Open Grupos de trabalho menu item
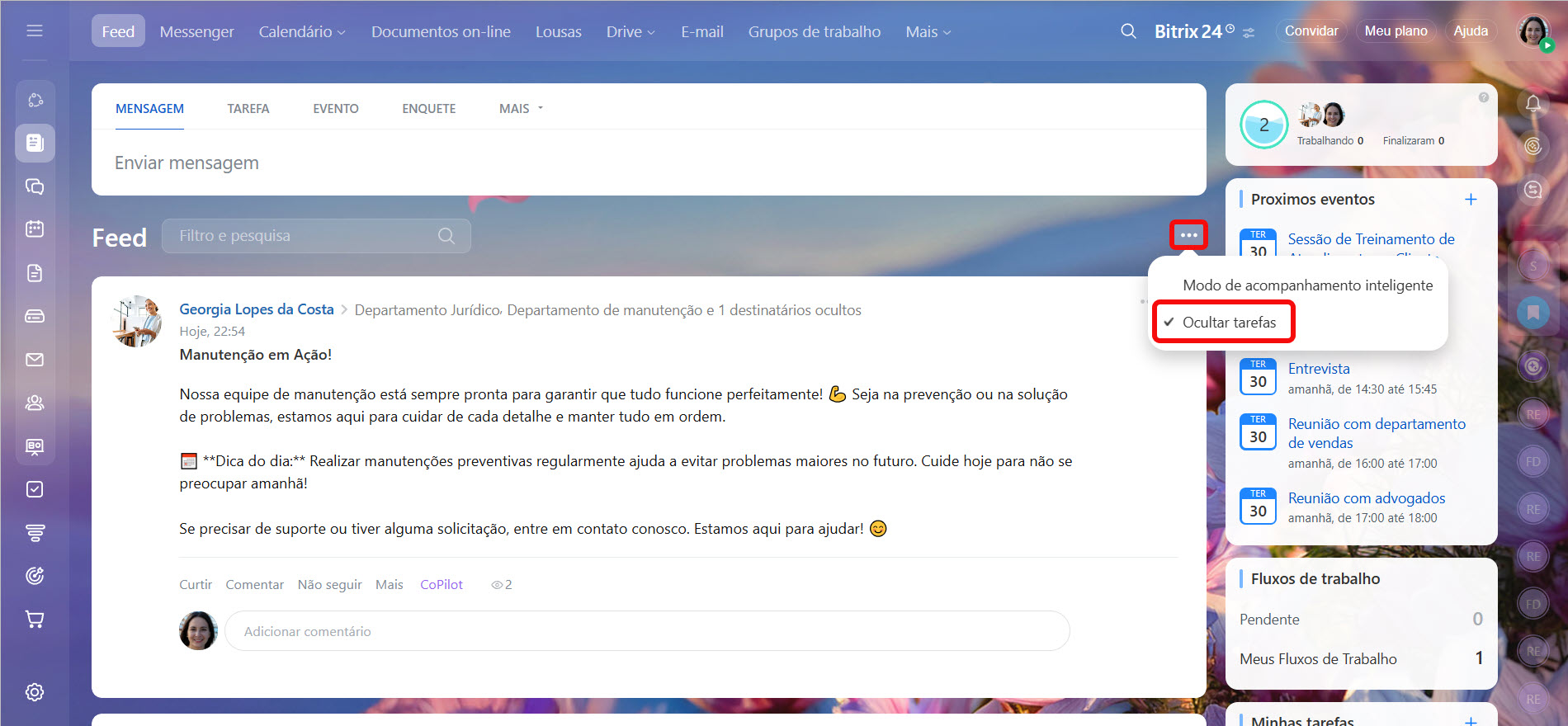Screen dimensions: 1568x726 click(x=814, y=31)
